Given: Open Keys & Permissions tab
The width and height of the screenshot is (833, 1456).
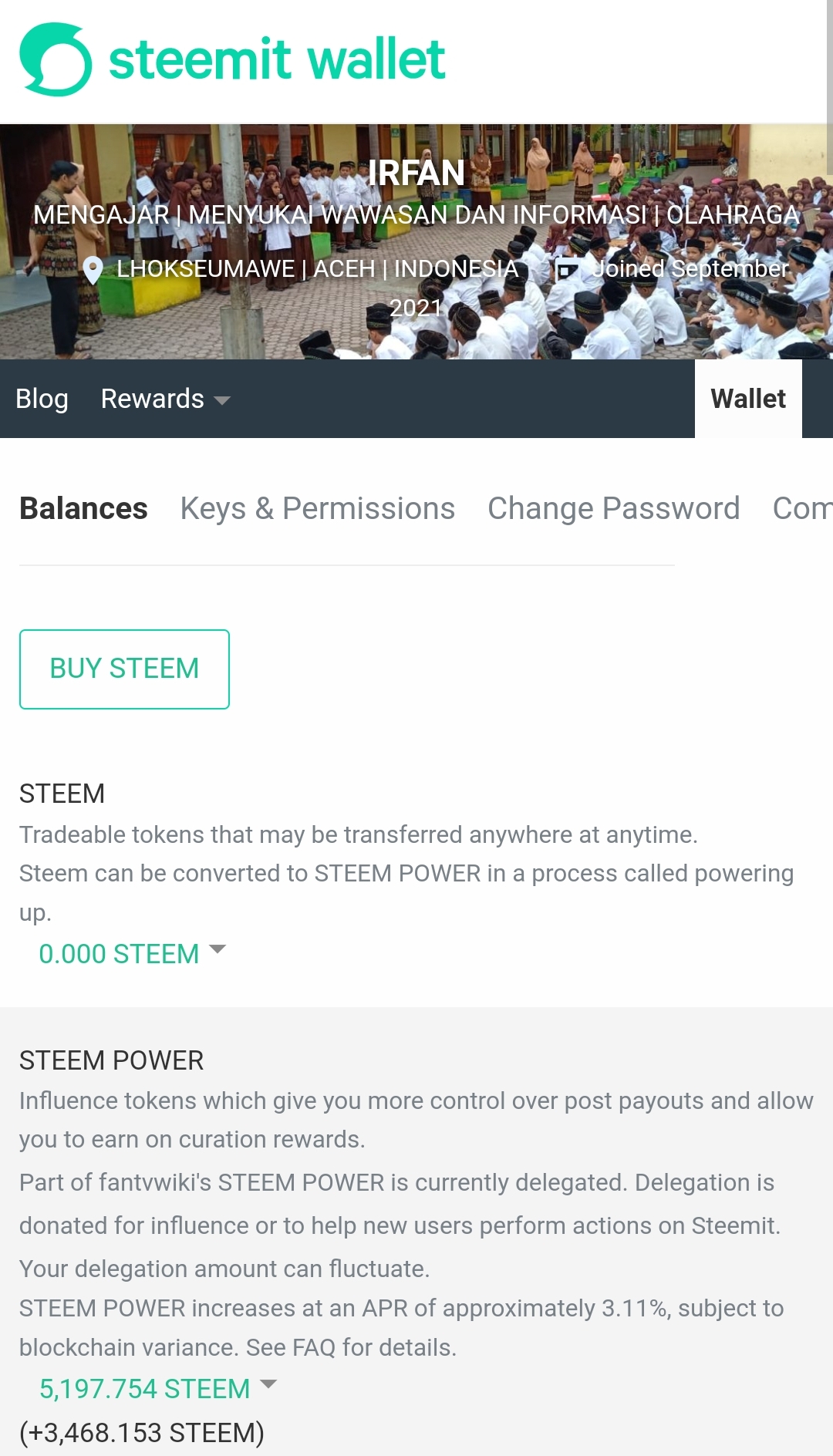Looking at the screenshot, I should [318, 508].
